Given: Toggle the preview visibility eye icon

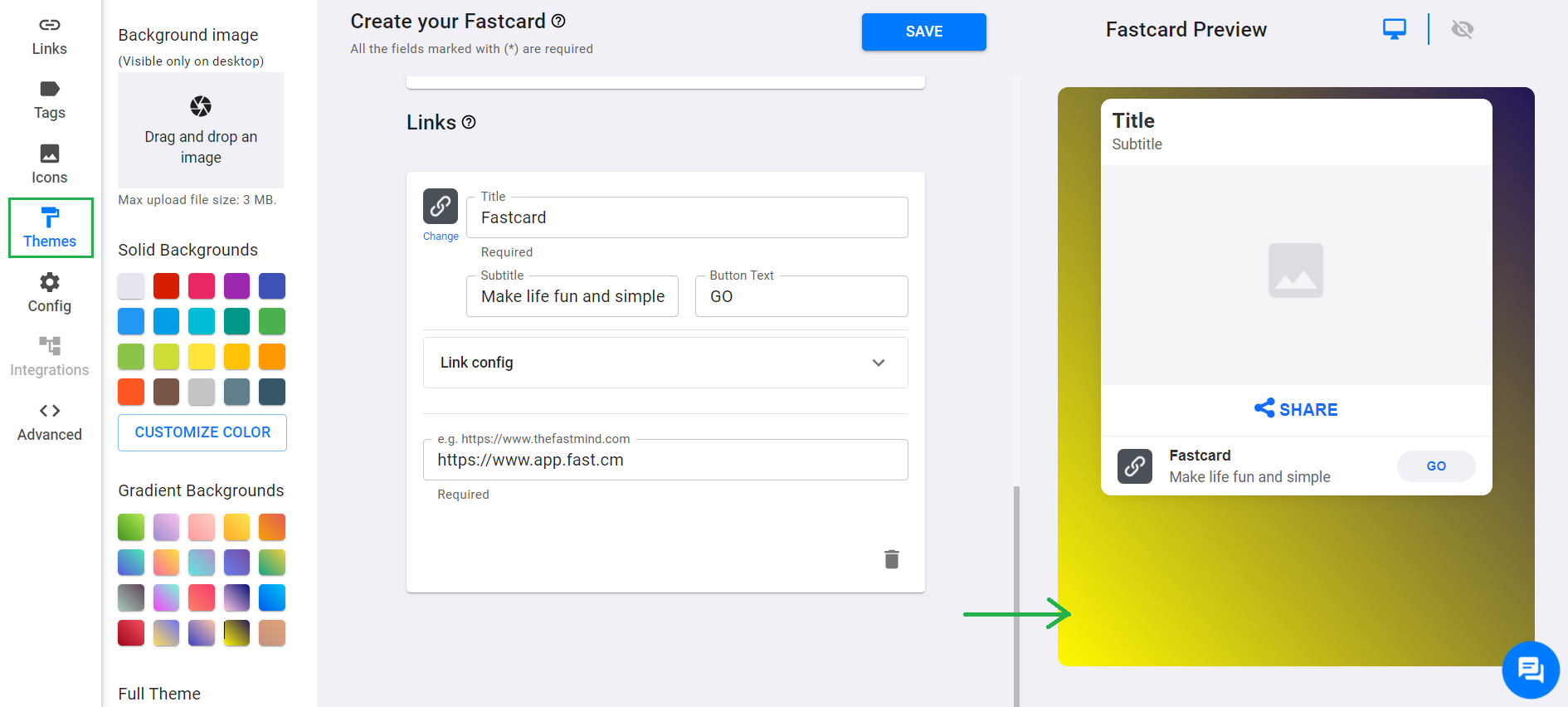Looking at the screenshot, I should pyautogui.click(x=1463, y=29).
